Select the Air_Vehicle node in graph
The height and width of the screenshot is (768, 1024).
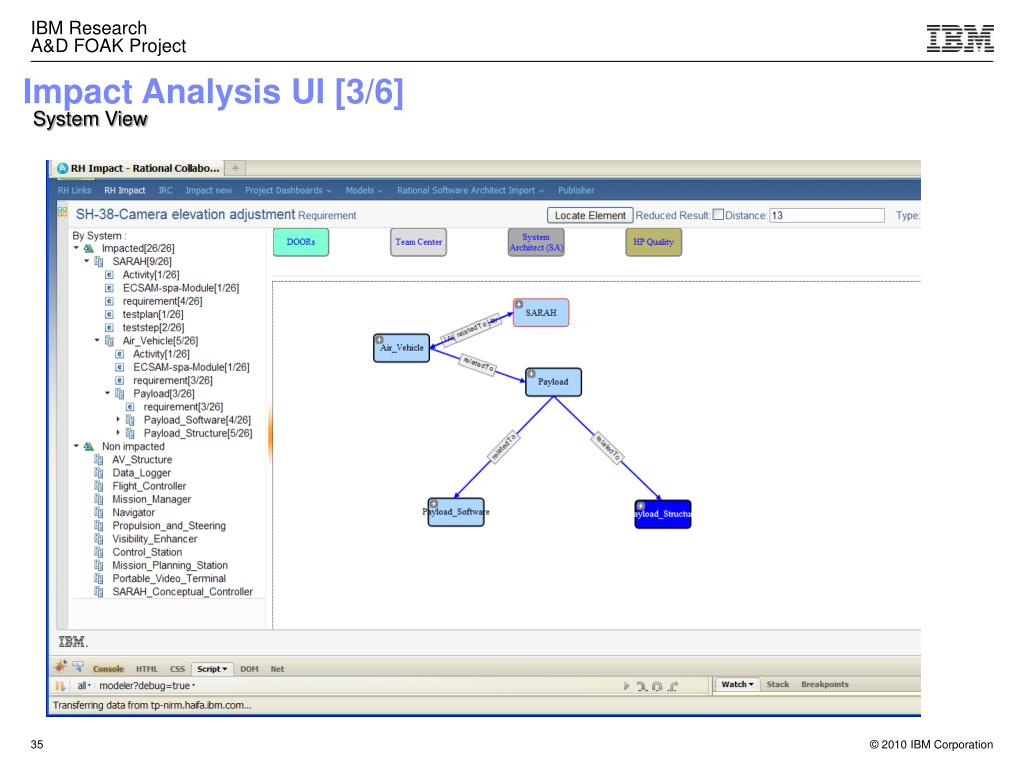point(402,348)
